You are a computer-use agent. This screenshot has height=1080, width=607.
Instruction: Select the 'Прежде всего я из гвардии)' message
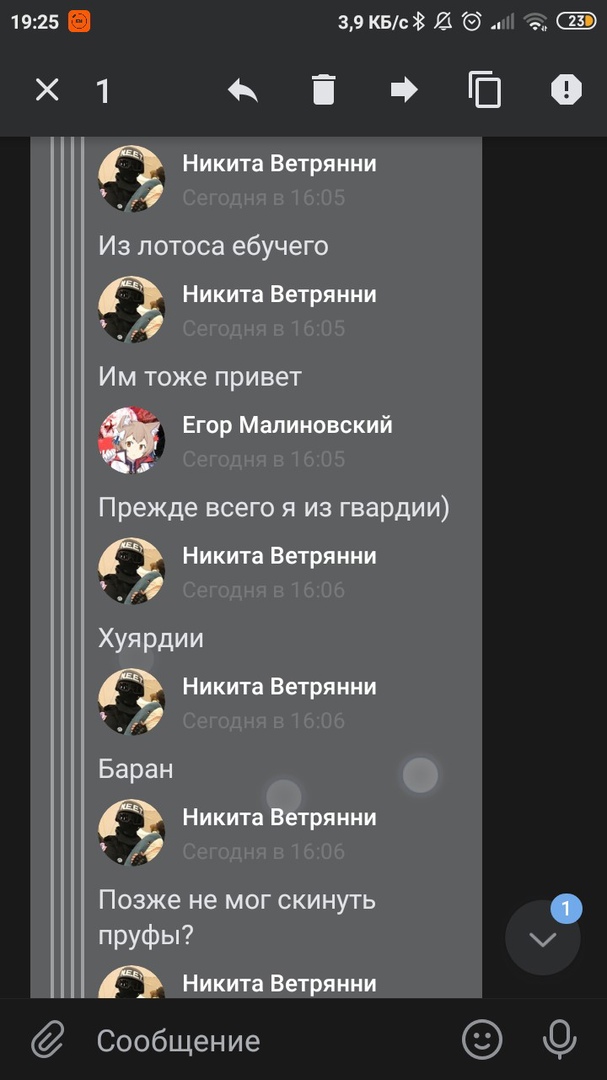(274, 508)
